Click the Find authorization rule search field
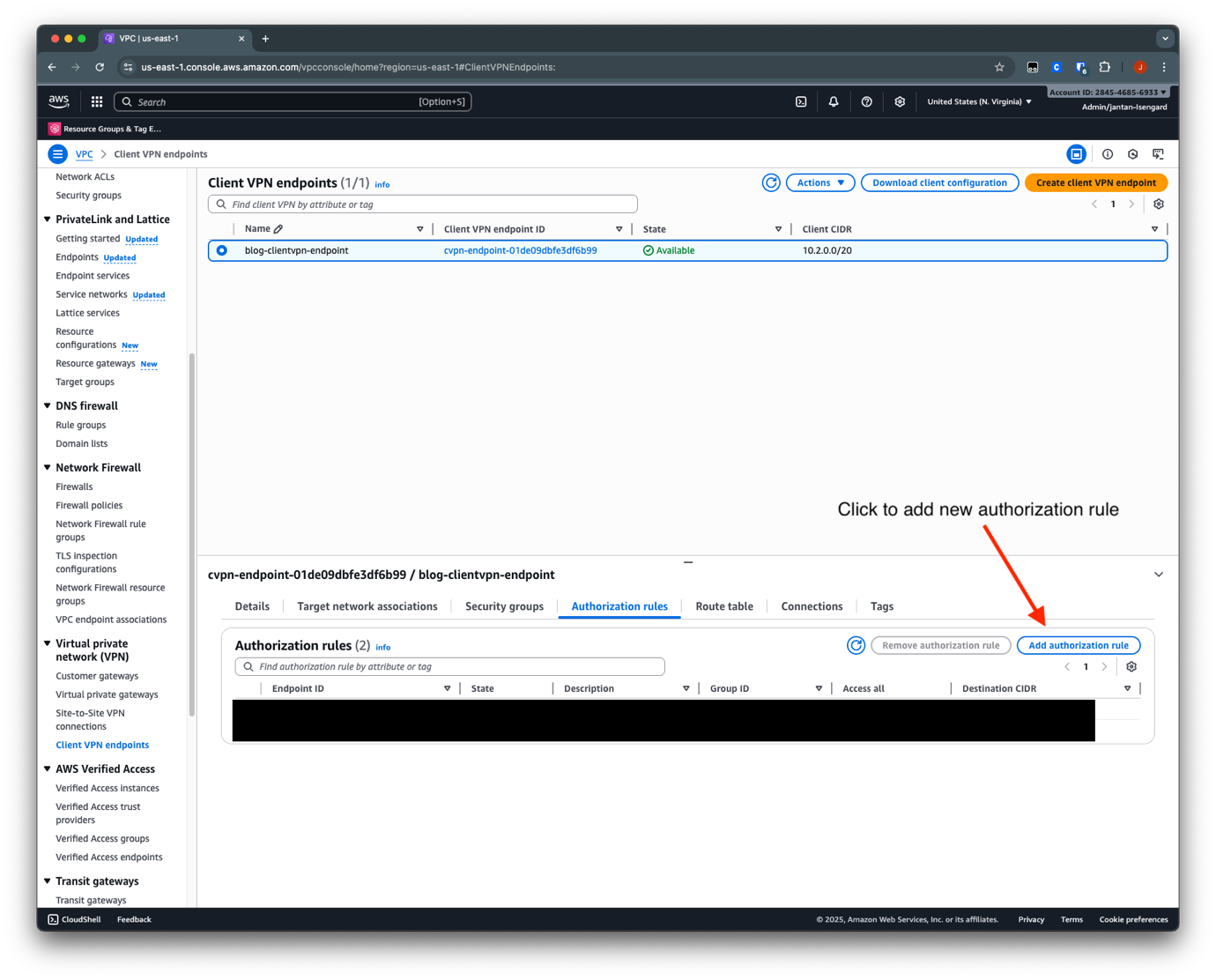The image size is (1216, 980). (449, 667)
